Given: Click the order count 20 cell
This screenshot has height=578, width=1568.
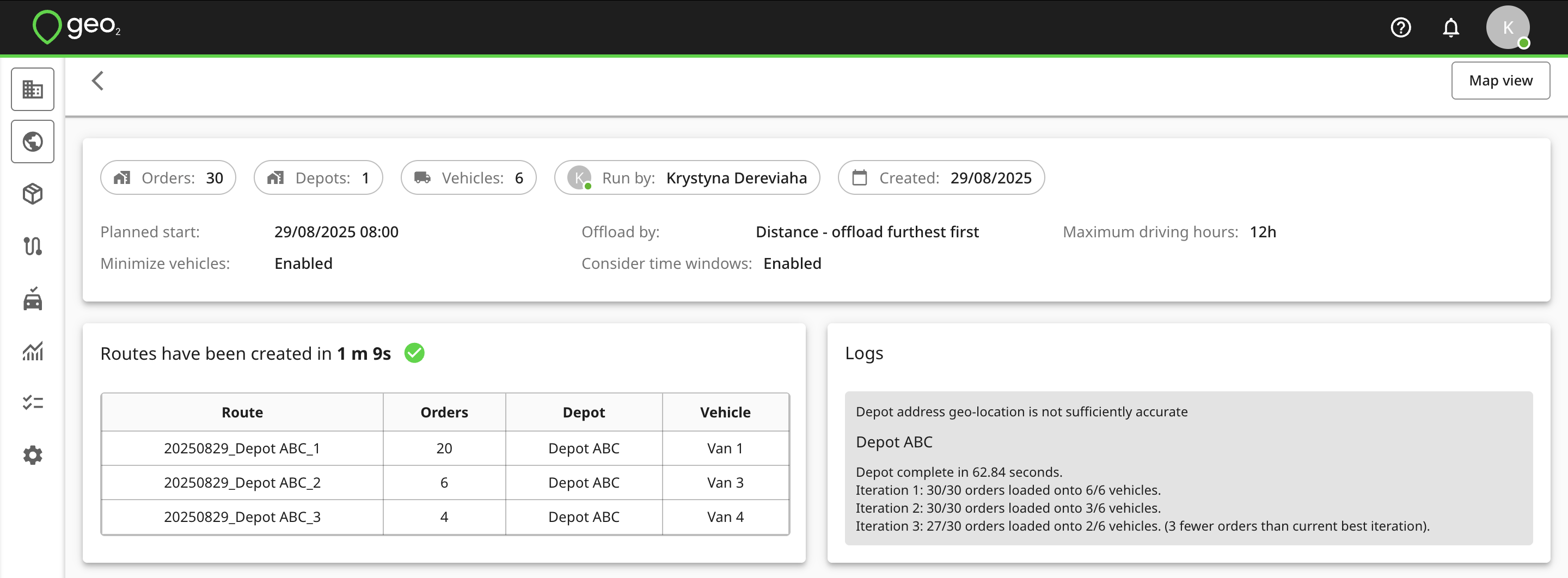Looking at the screenshot, I should (444, 448).
